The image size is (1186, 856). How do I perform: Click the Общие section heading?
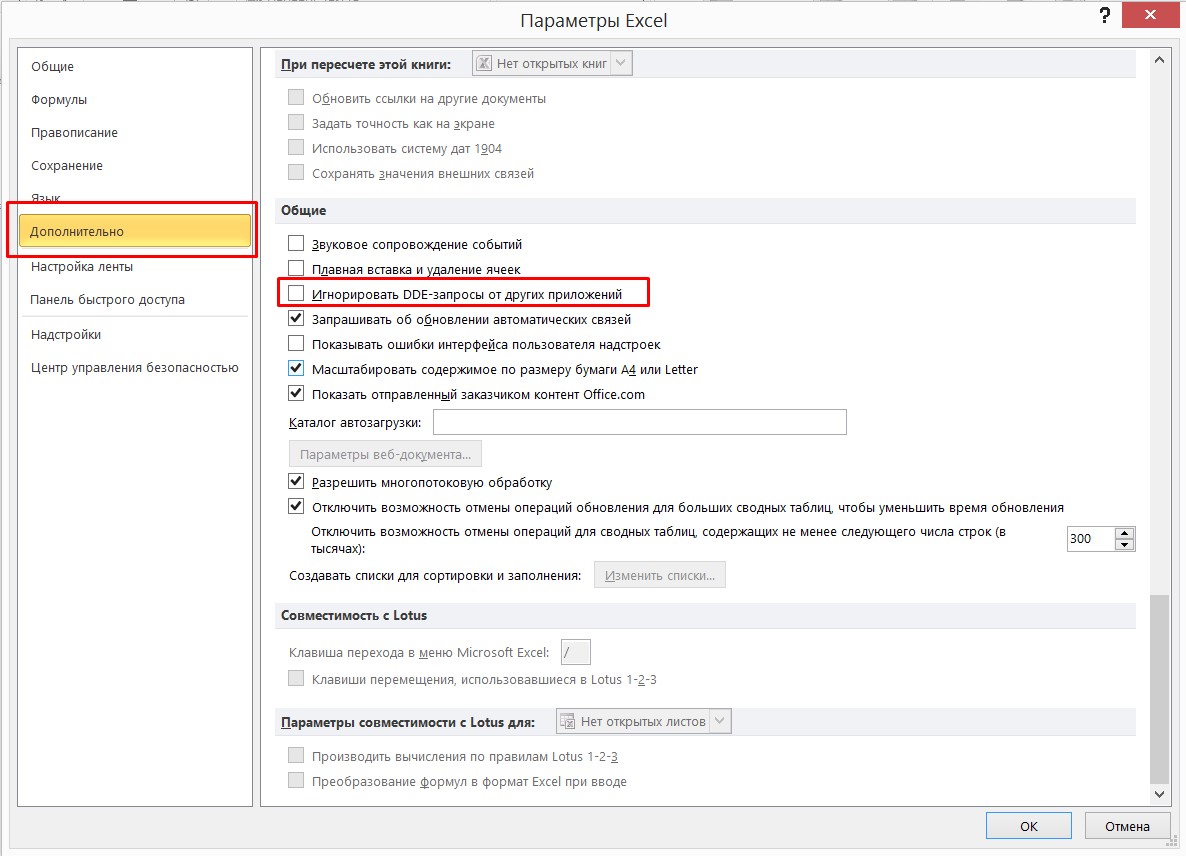pyautogui.click(x=303, y=210)
